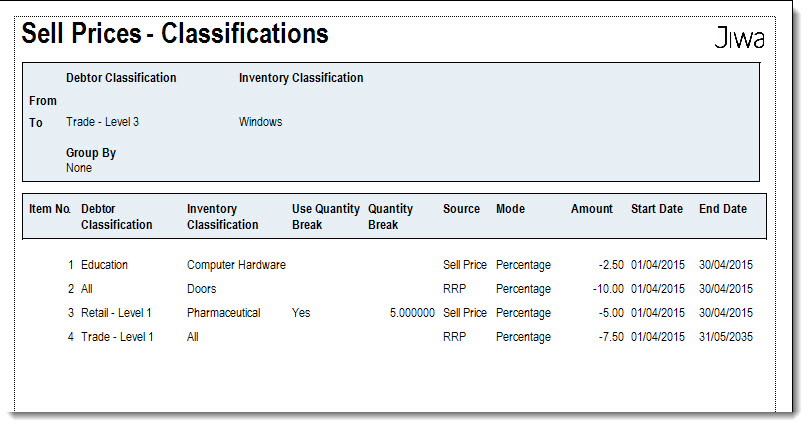Click Percentage mode in Trade - Level 1 row
Screen dimensions: 808x427
coord(523,337)
